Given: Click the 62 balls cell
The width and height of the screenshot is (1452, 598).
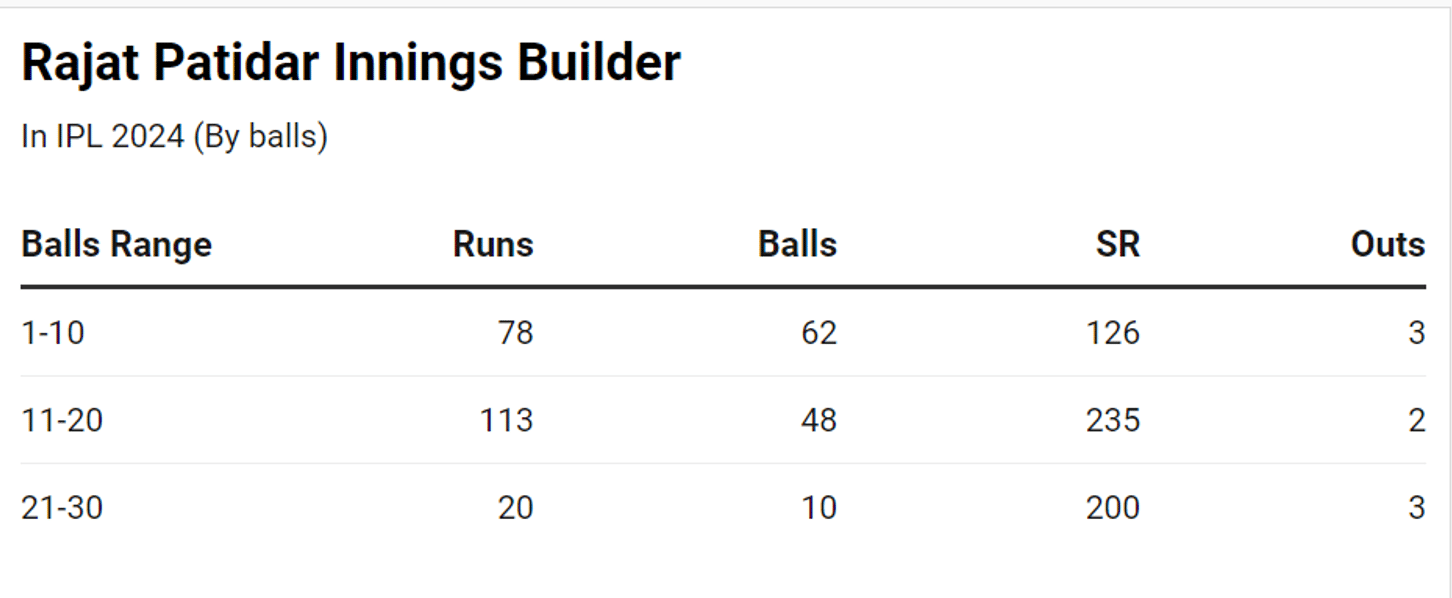Looking at the screenshot, I should pos(818,332).
